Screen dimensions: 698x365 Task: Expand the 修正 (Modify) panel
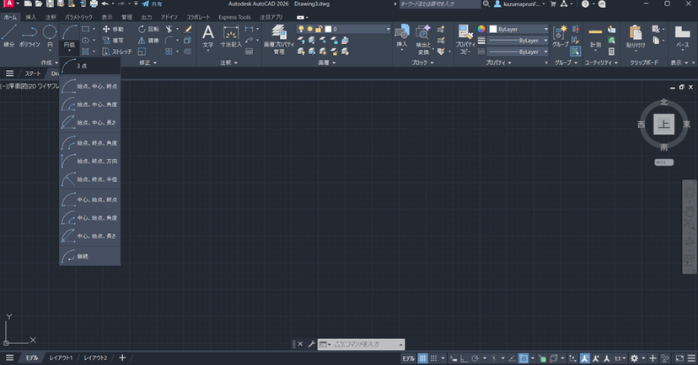pos(148,63)
